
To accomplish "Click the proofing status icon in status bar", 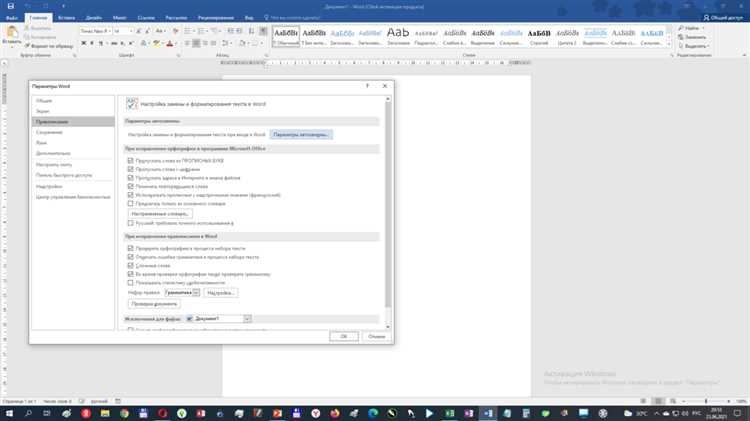I will pyautogui.click(x=82, y=401).
